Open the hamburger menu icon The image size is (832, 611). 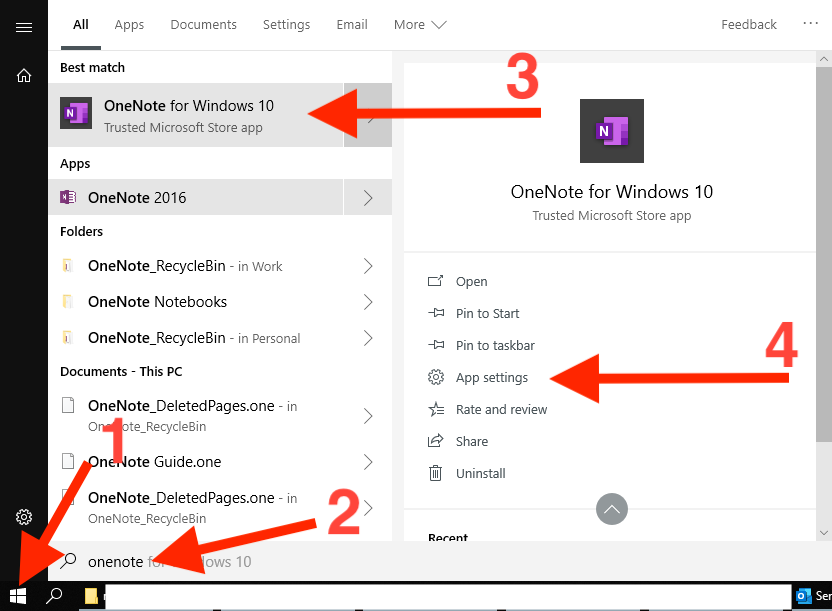[x=24, y=27]
